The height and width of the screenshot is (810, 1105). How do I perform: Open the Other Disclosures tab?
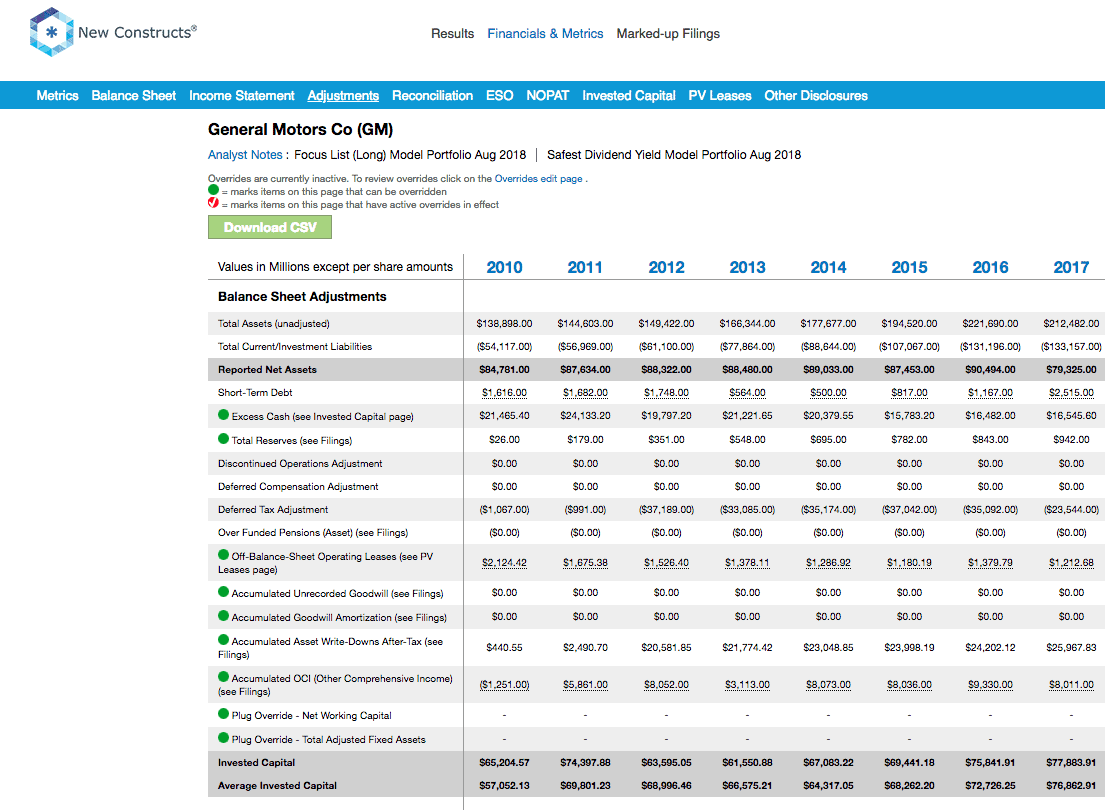pos(816,96)
